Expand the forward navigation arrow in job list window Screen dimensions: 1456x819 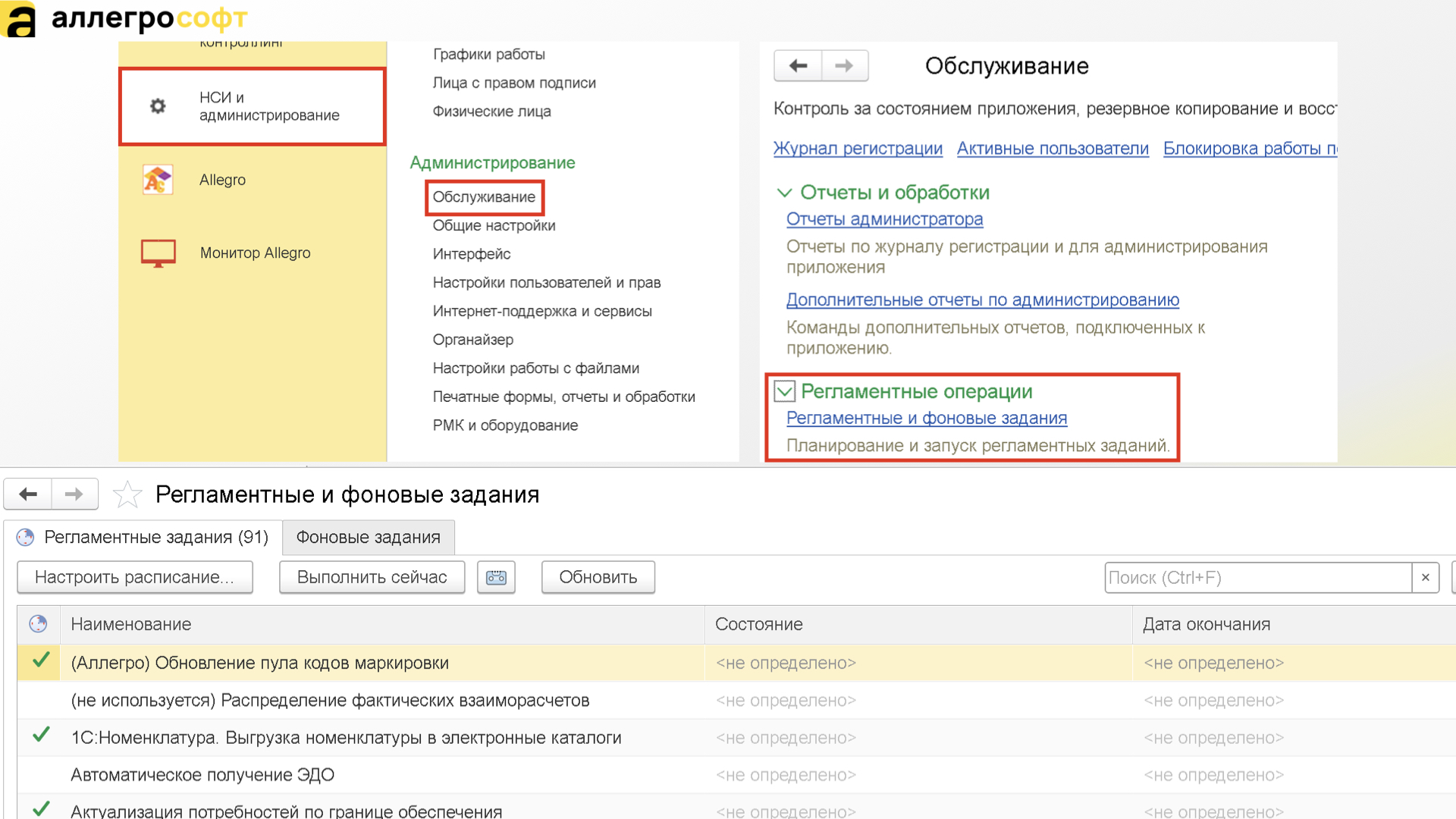tap(74, 494)
